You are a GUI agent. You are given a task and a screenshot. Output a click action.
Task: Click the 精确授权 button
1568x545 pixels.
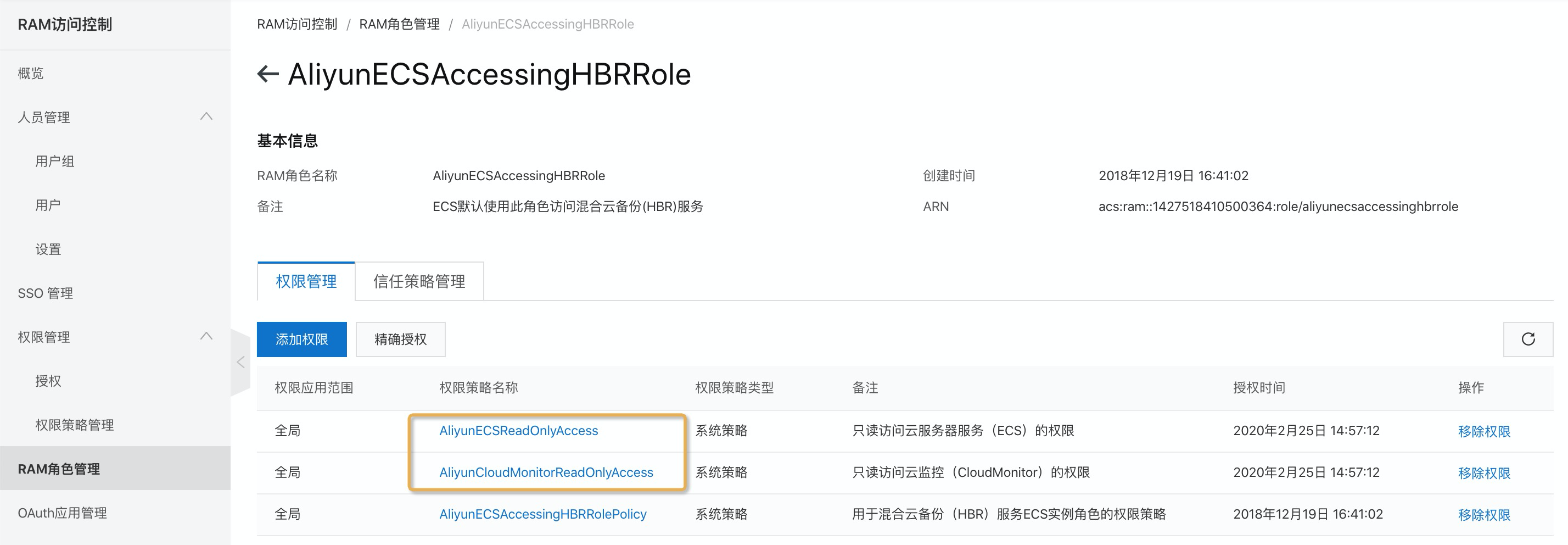coord(401,339)
